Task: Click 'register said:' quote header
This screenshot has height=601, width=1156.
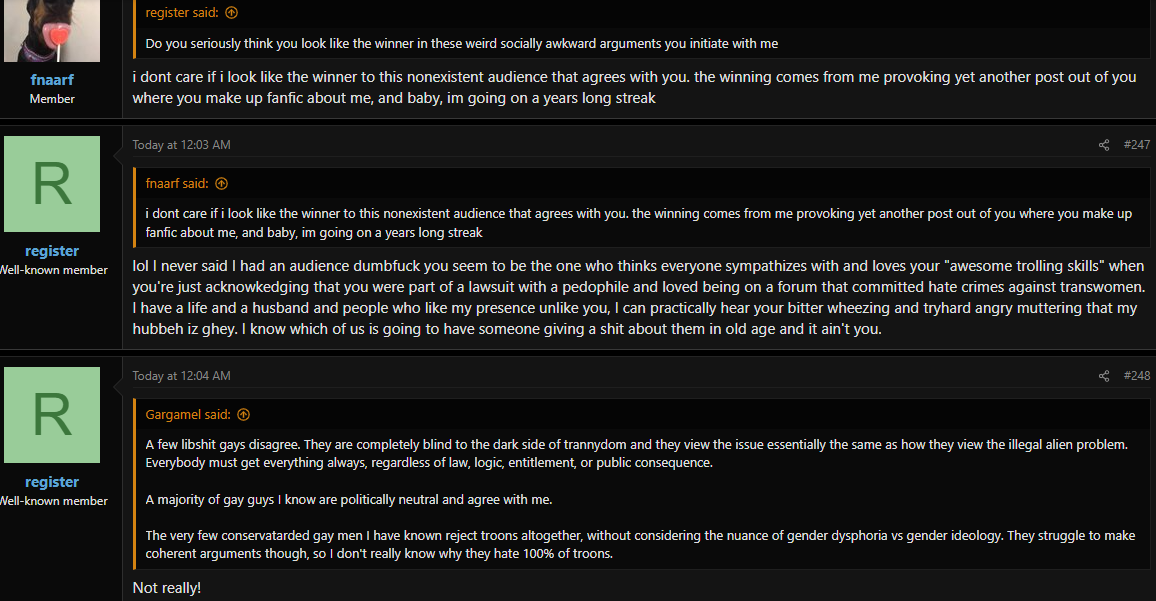Action: (182, 13)
